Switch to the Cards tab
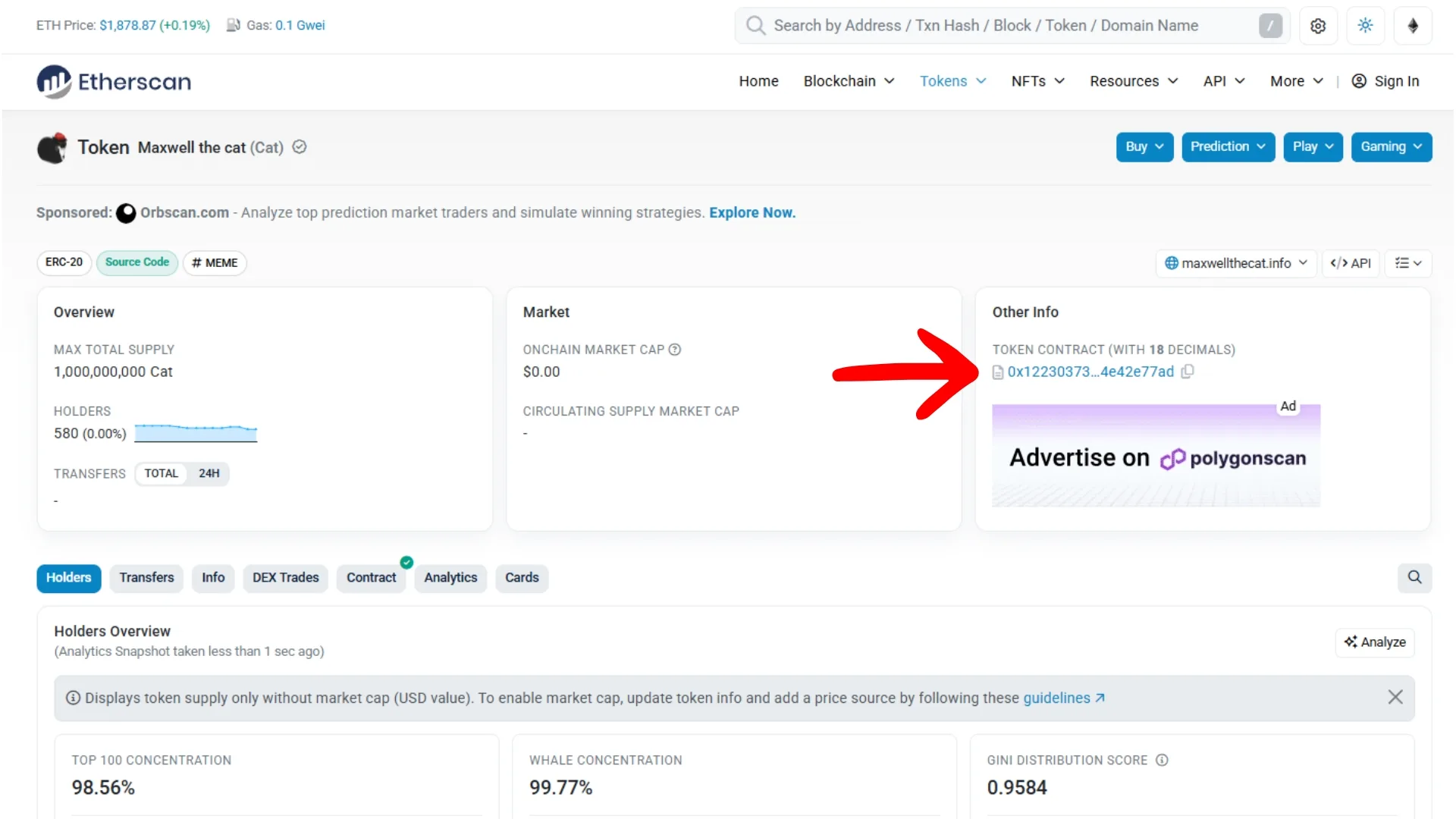The image size is (1456, 819). [x=522, y=578]
